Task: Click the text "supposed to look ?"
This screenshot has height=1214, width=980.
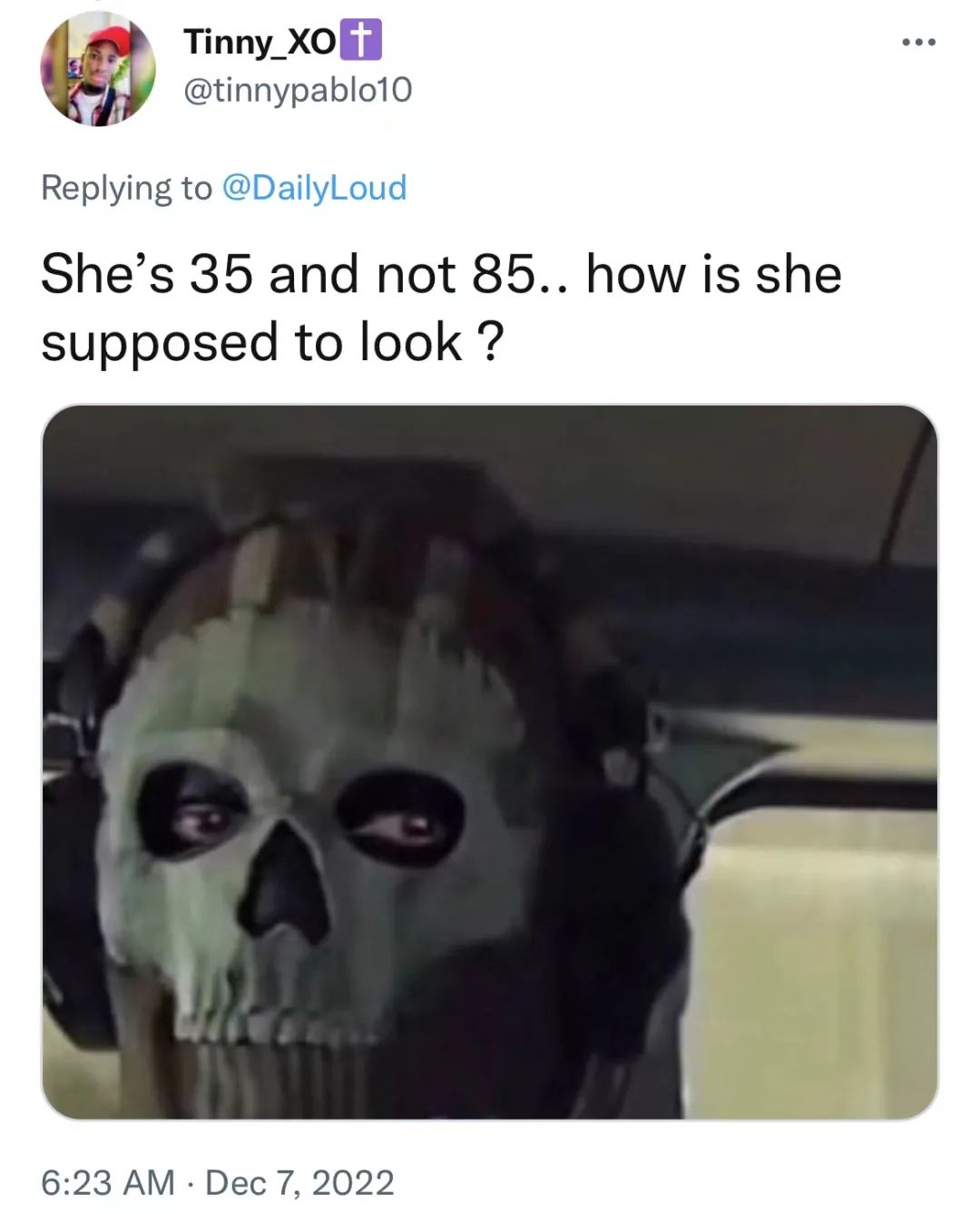Action: click(x=272, y=343)
